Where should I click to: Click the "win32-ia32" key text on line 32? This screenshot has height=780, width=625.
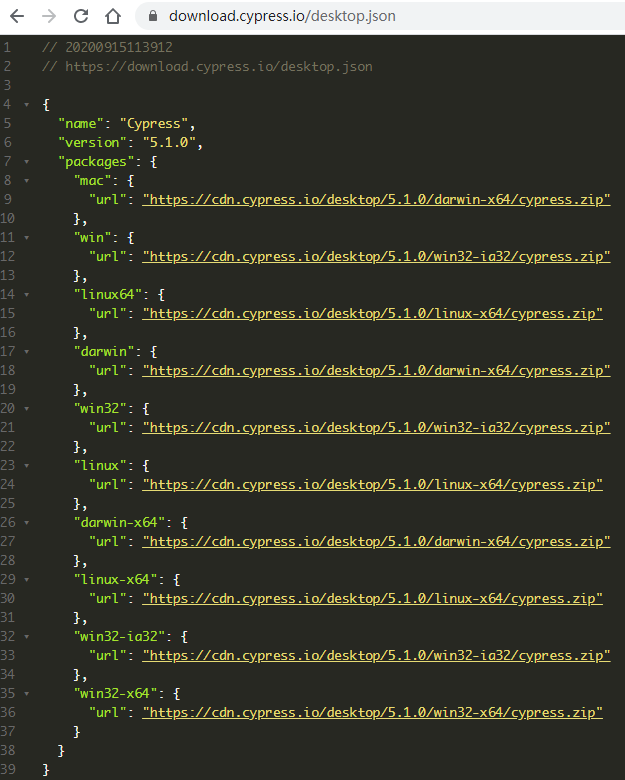click(118, 636)
